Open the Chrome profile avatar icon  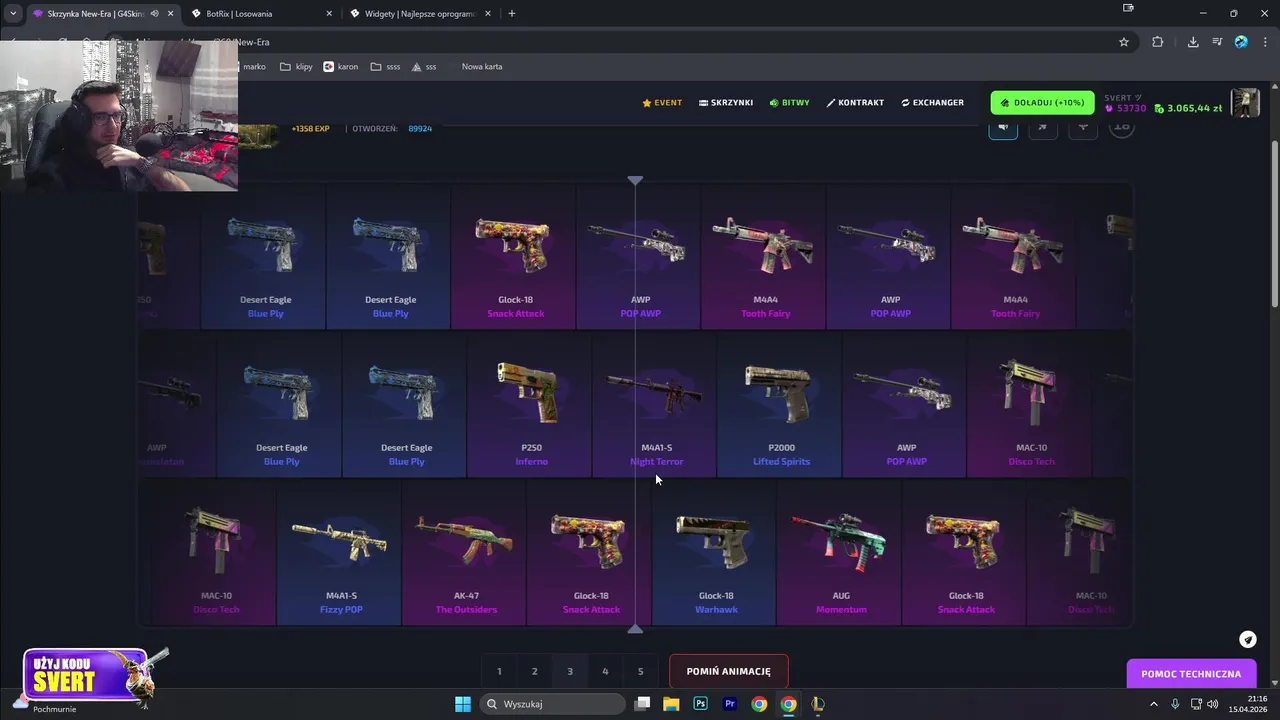pyautogui.click(x=1241, y=42)
